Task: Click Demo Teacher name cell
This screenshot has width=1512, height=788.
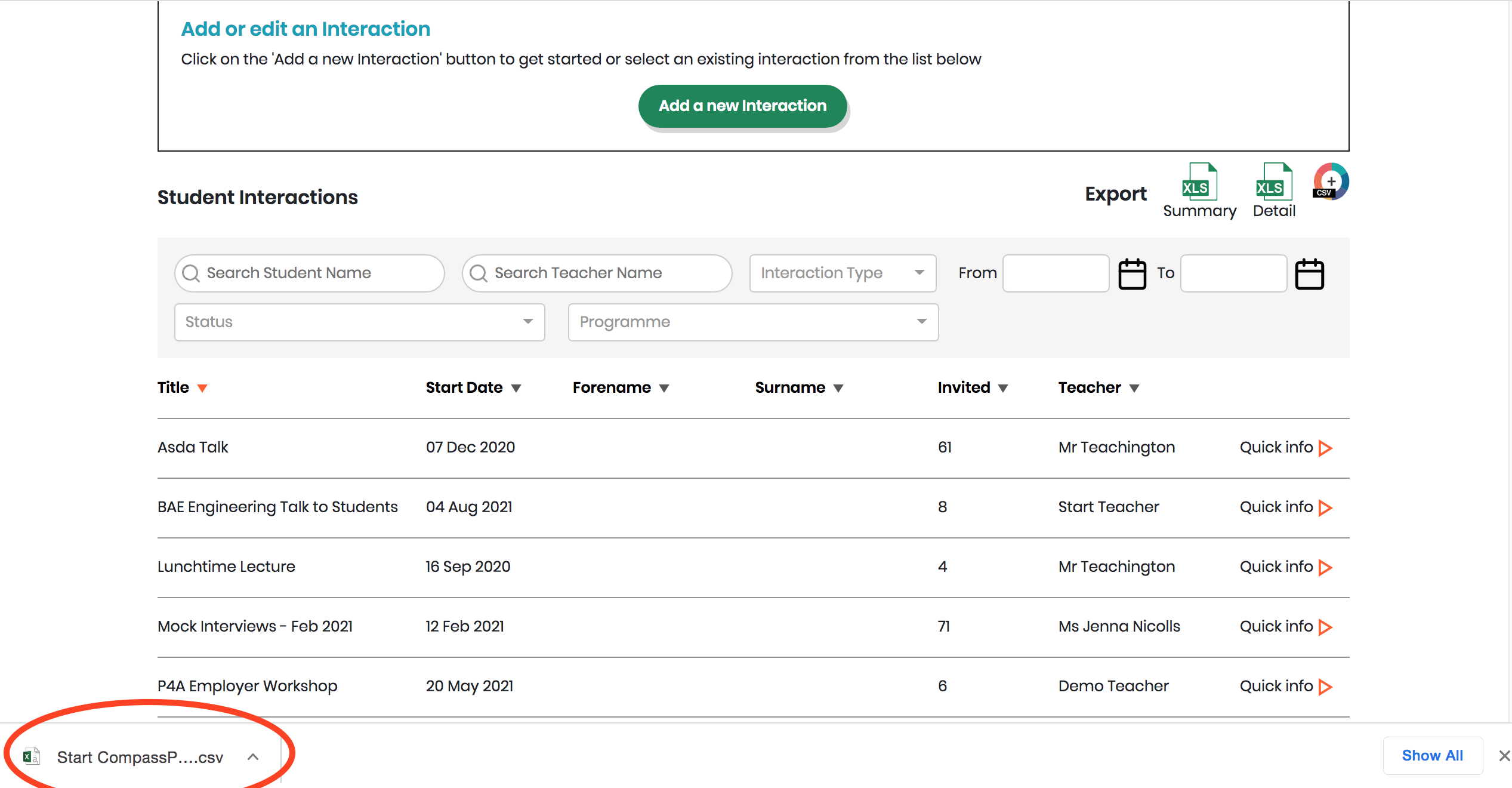Action: pyautogui.click(x=1113, y=686)
